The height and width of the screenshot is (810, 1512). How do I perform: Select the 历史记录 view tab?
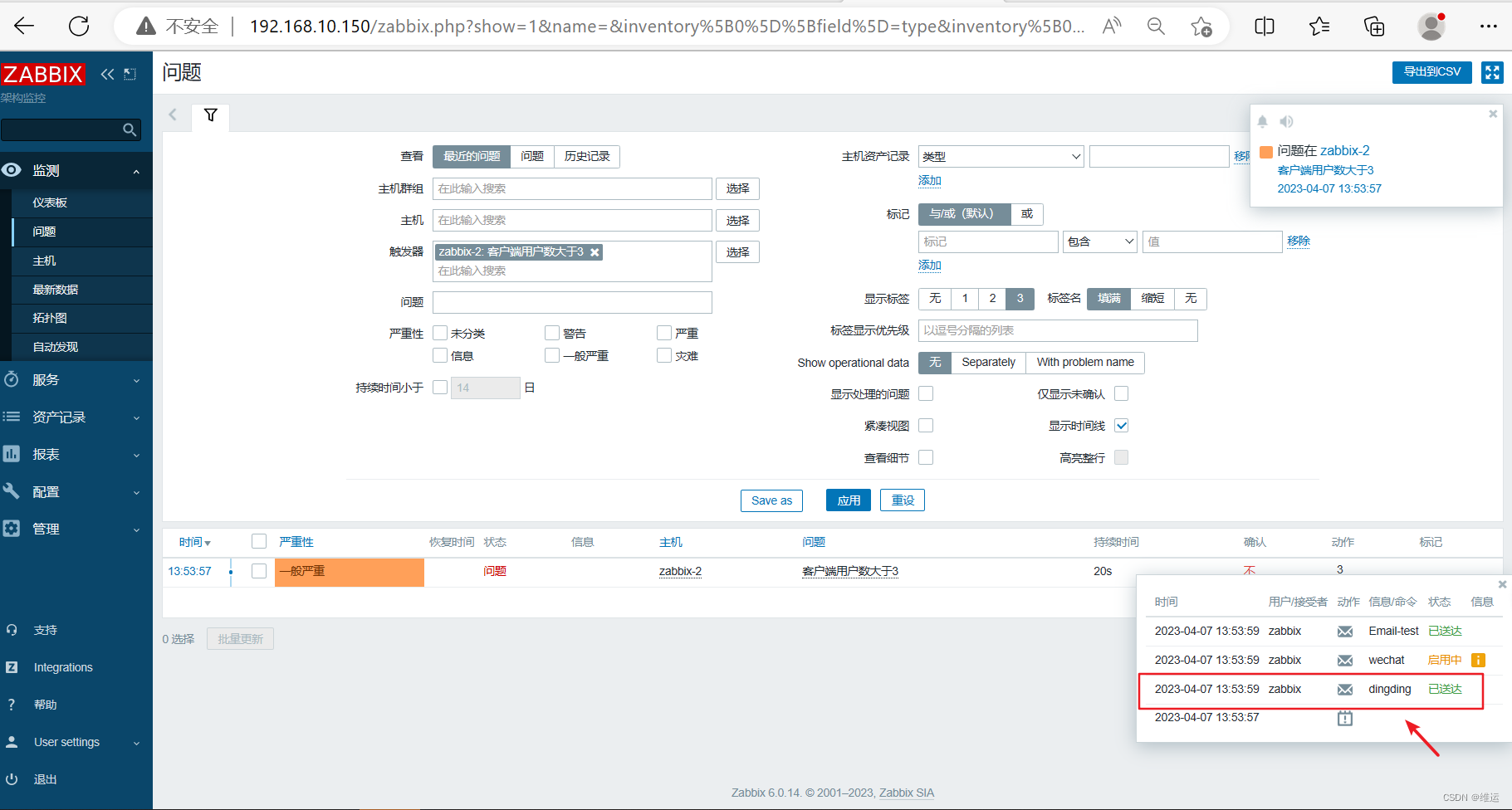pyautogui.click(x=587, y=156)
